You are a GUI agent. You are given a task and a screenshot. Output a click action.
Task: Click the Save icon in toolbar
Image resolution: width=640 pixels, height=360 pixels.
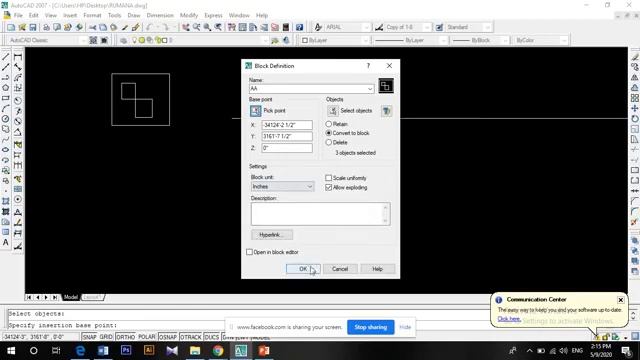point(33,27)
